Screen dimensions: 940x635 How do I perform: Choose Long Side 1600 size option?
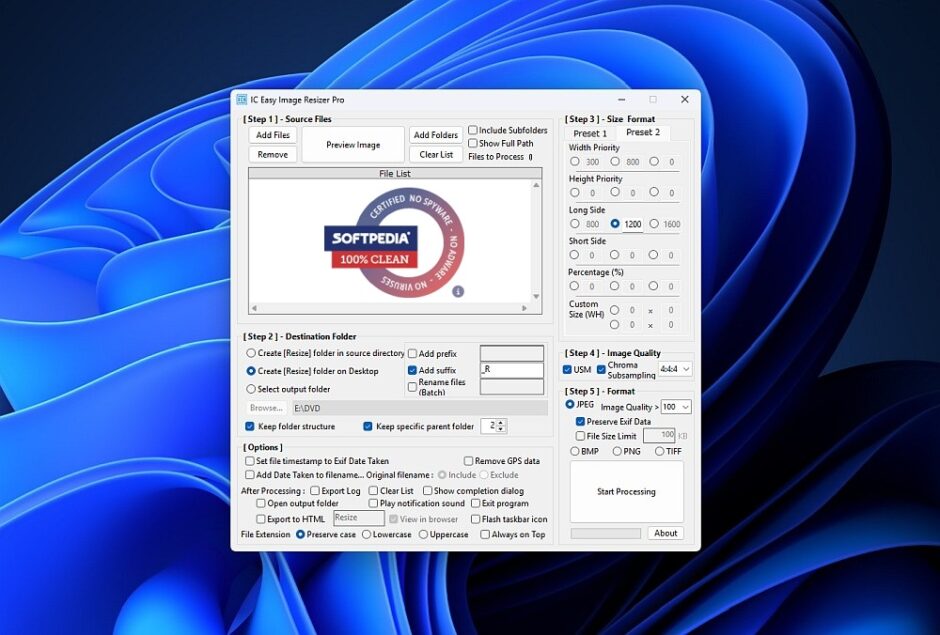(x=655, y=224)
